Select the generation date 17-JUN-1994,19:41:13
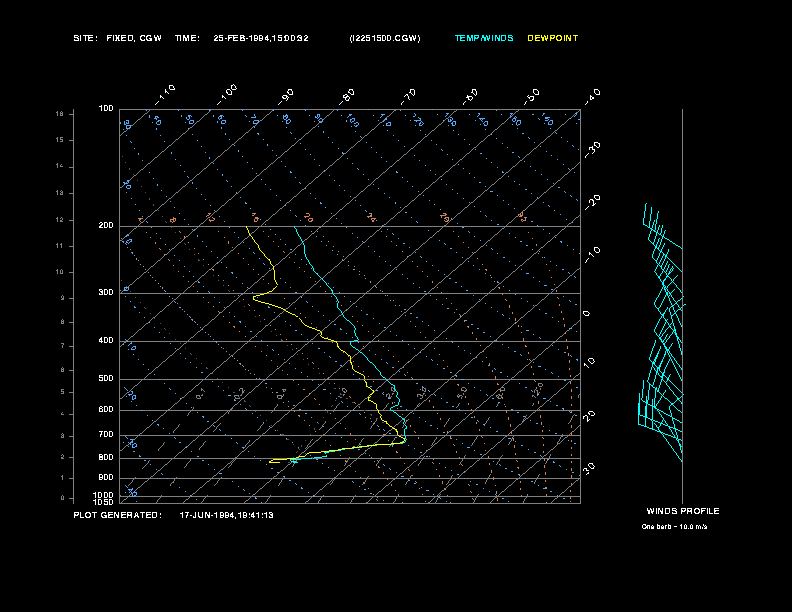The width and height of the screenshot is (792, 612). 227,515
